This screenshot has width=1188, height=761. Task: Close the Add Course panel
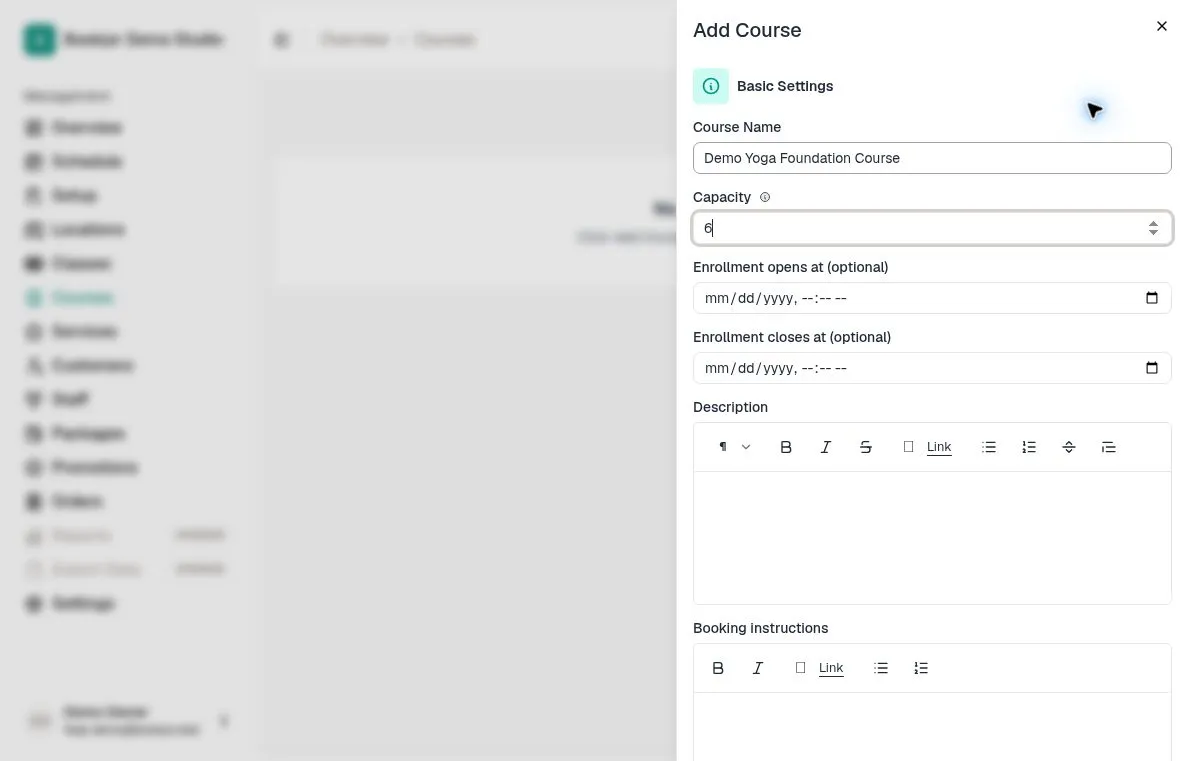click(x=1161, y=27)
